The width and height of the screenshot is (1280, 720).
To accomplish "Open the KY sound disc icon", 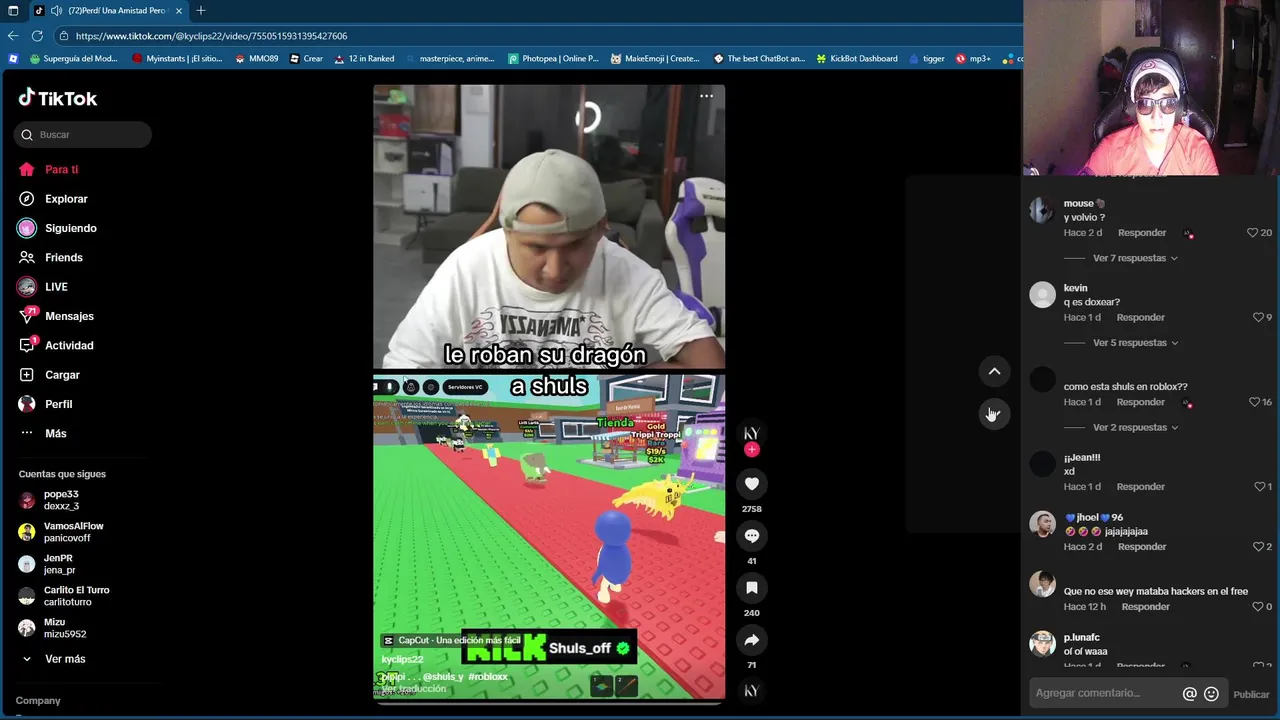I will (x=752, y=690).
